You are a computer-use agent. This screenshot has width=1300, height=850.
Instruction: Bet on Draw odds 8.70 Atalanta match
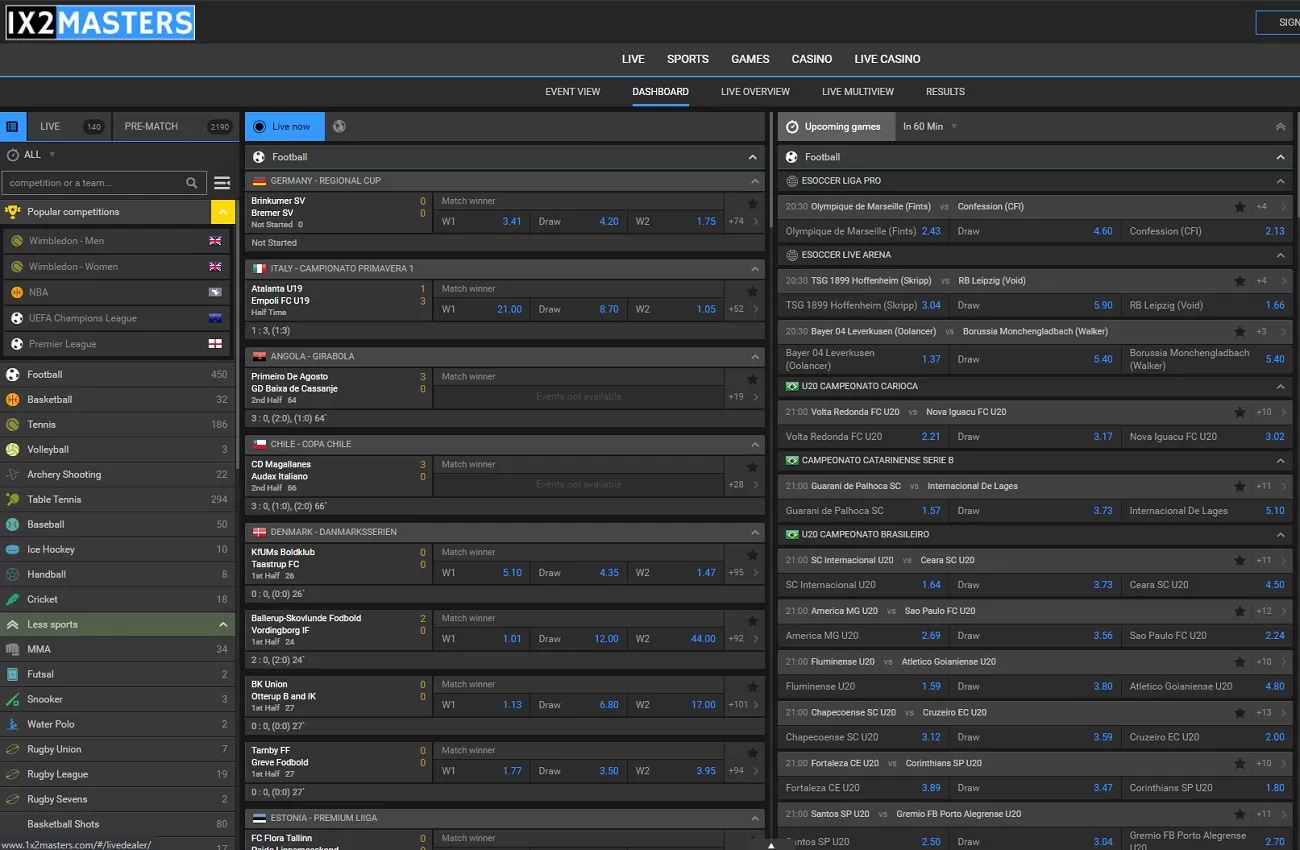[x=579, y=310]
